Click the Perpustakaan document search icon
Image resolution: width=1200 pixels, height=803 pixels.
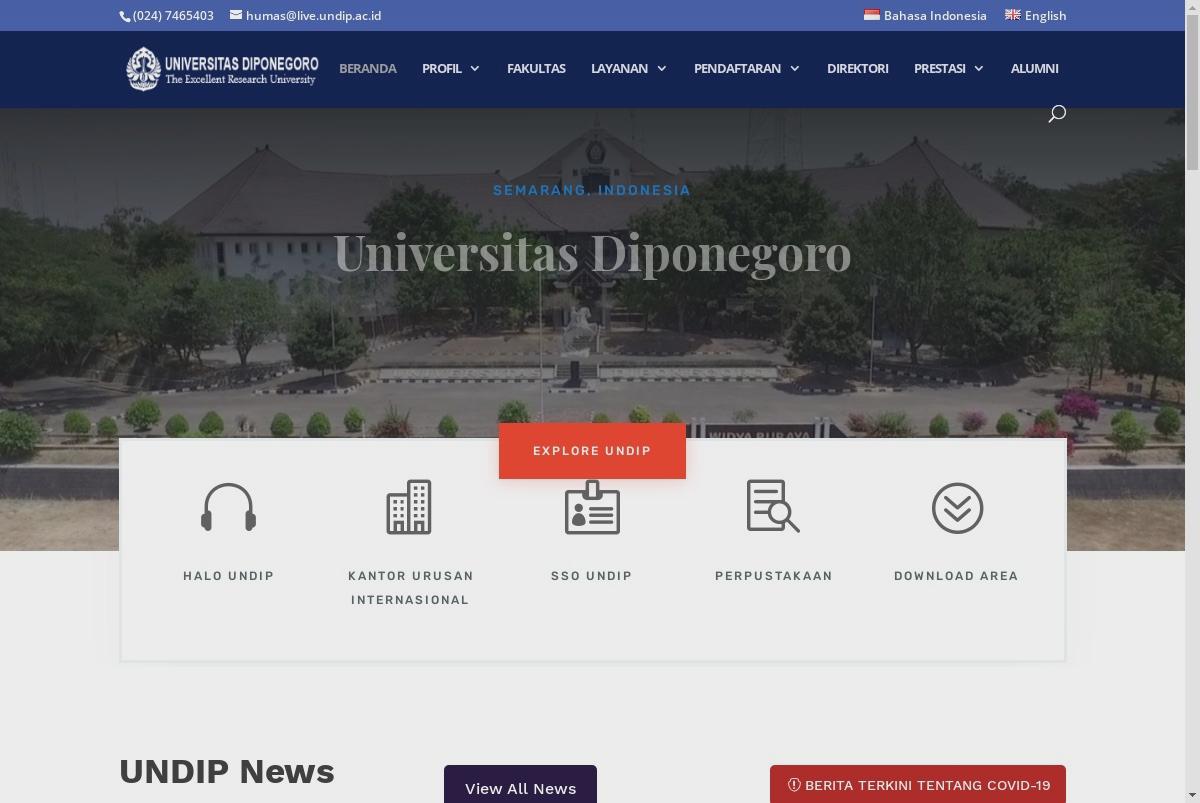pyautogui.click(x=773, y=506)
